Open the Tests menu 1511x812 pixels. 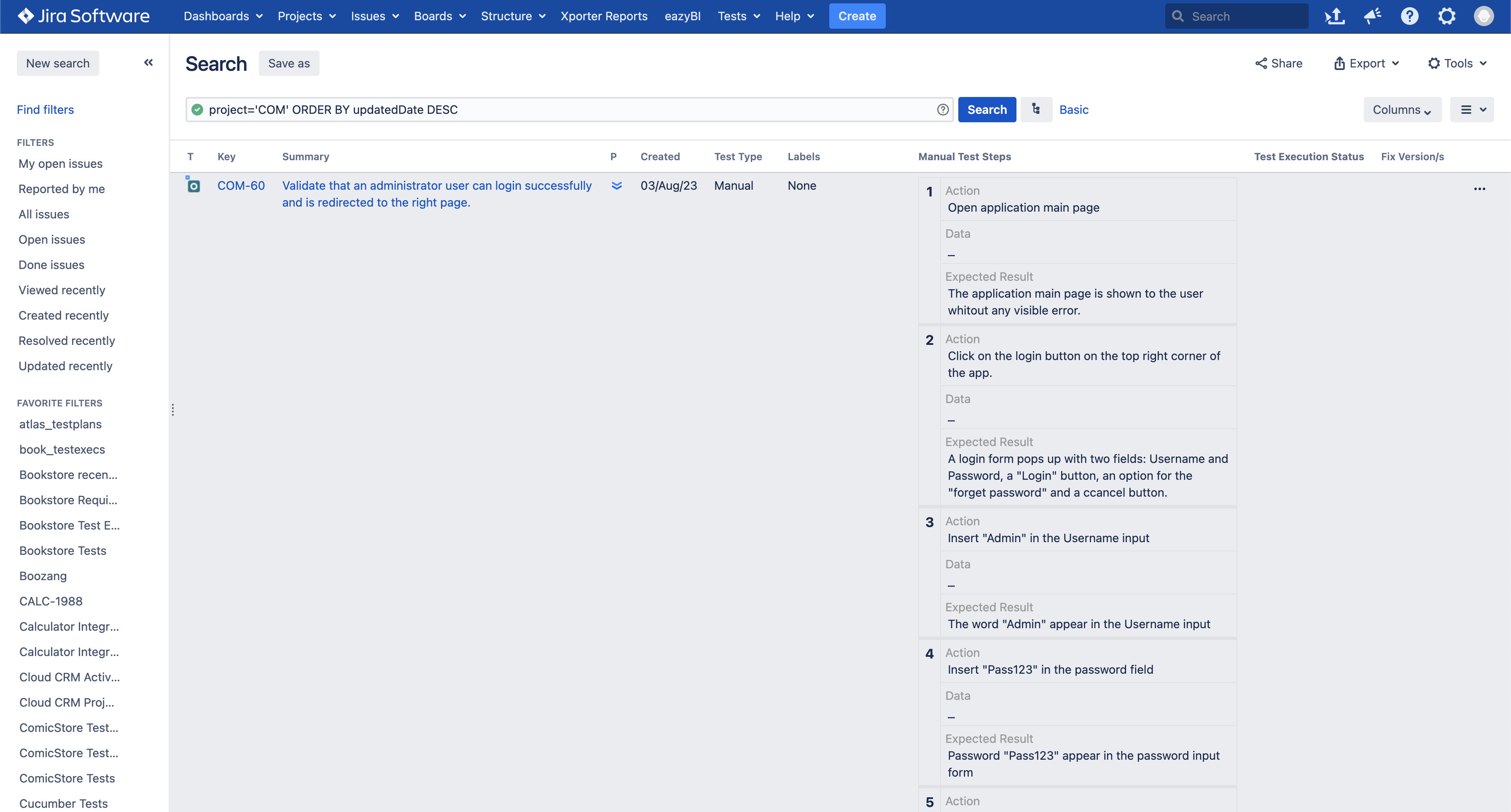tap(739, 16)
